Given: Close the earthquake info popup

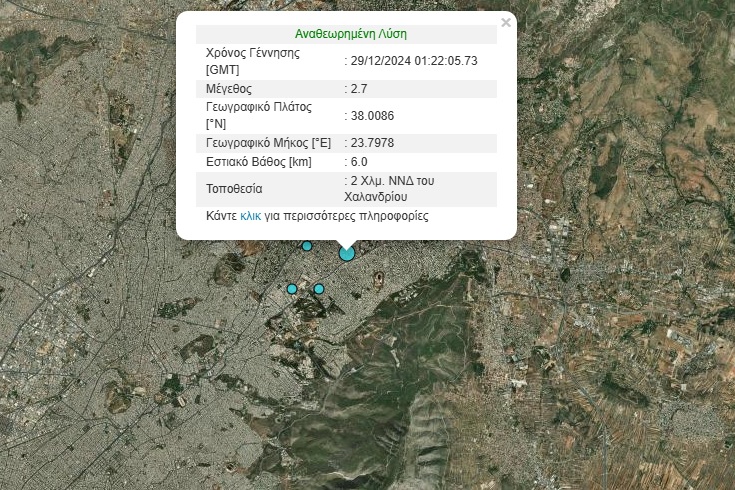Looking at the screenshot, I should 506,23.
